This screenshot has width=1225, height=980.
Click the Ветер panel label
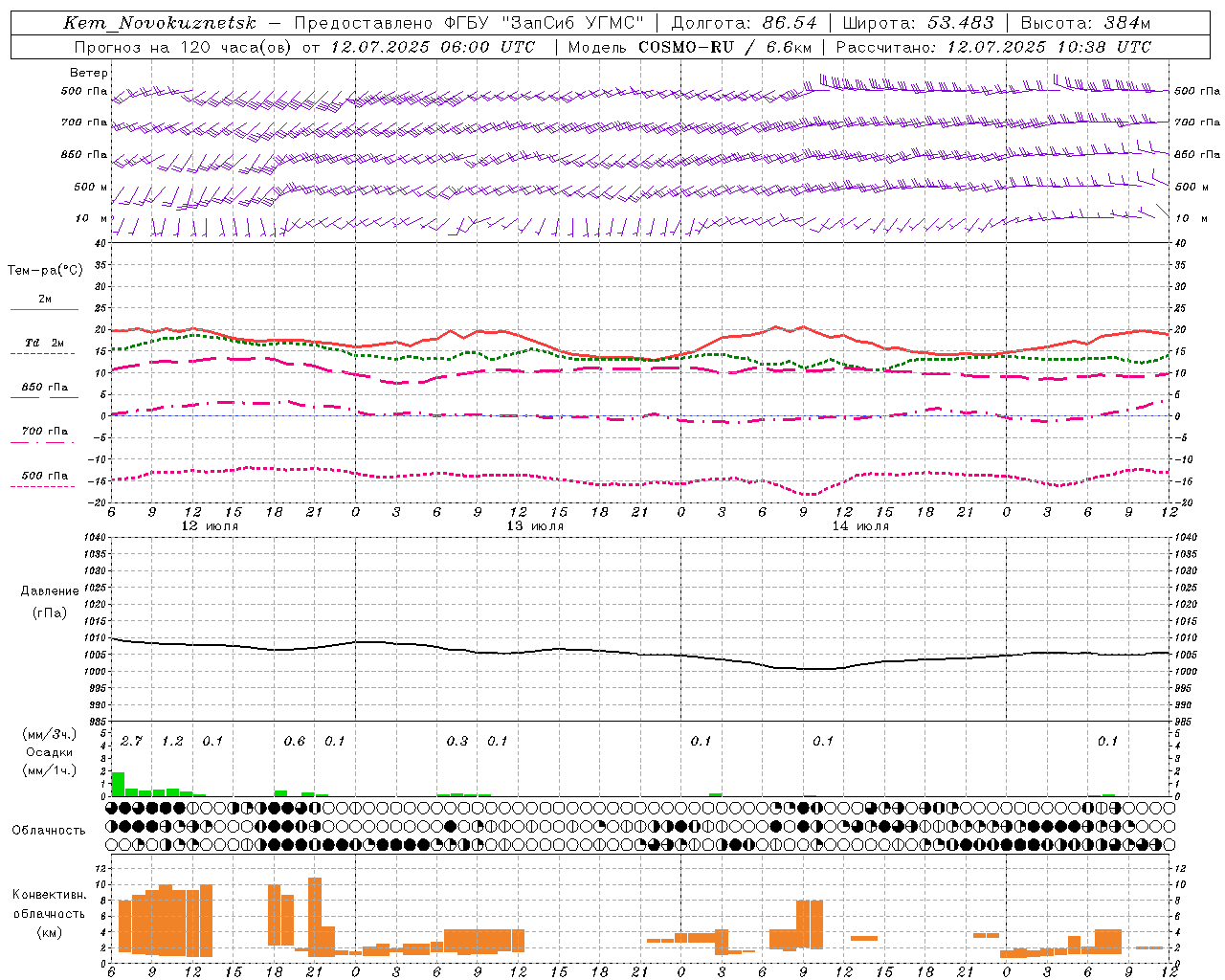(x=89, y=73)
